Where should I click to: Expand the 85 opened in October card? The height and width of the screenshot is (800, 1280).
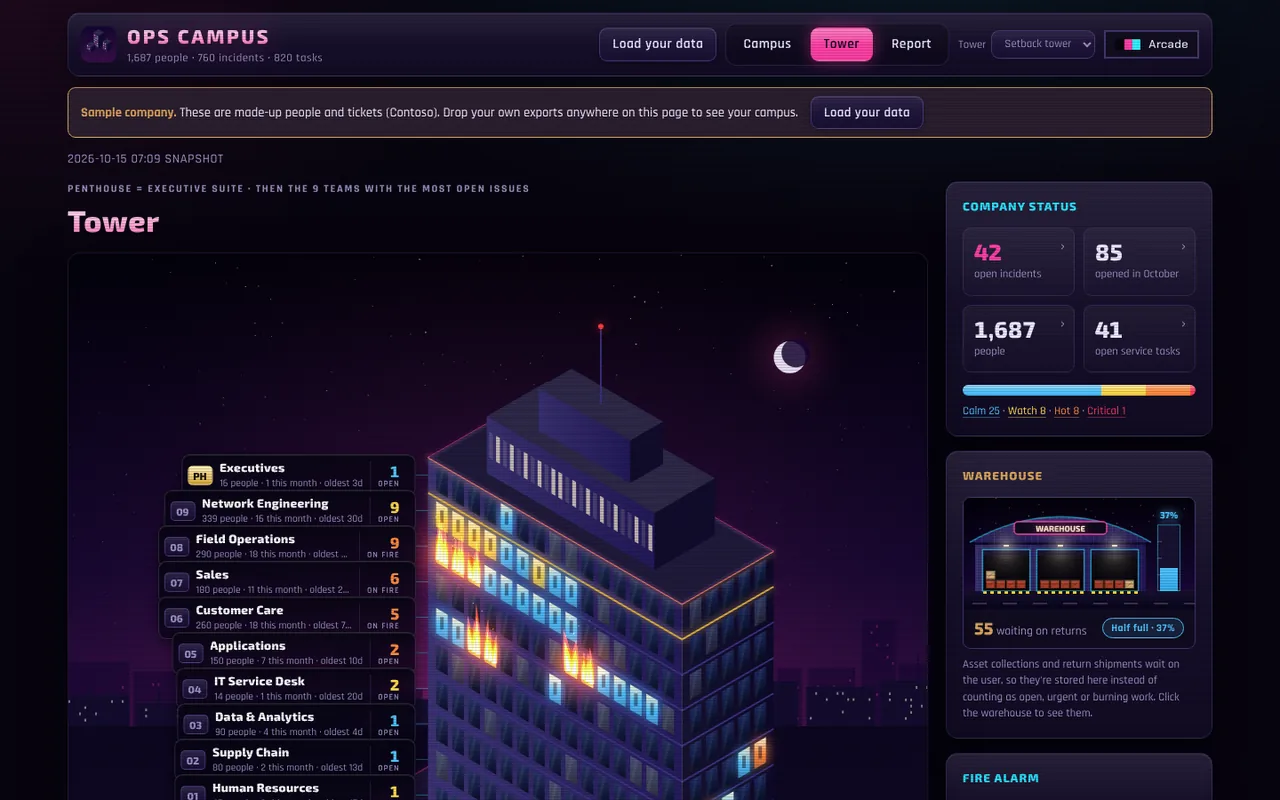(1139, 261)
